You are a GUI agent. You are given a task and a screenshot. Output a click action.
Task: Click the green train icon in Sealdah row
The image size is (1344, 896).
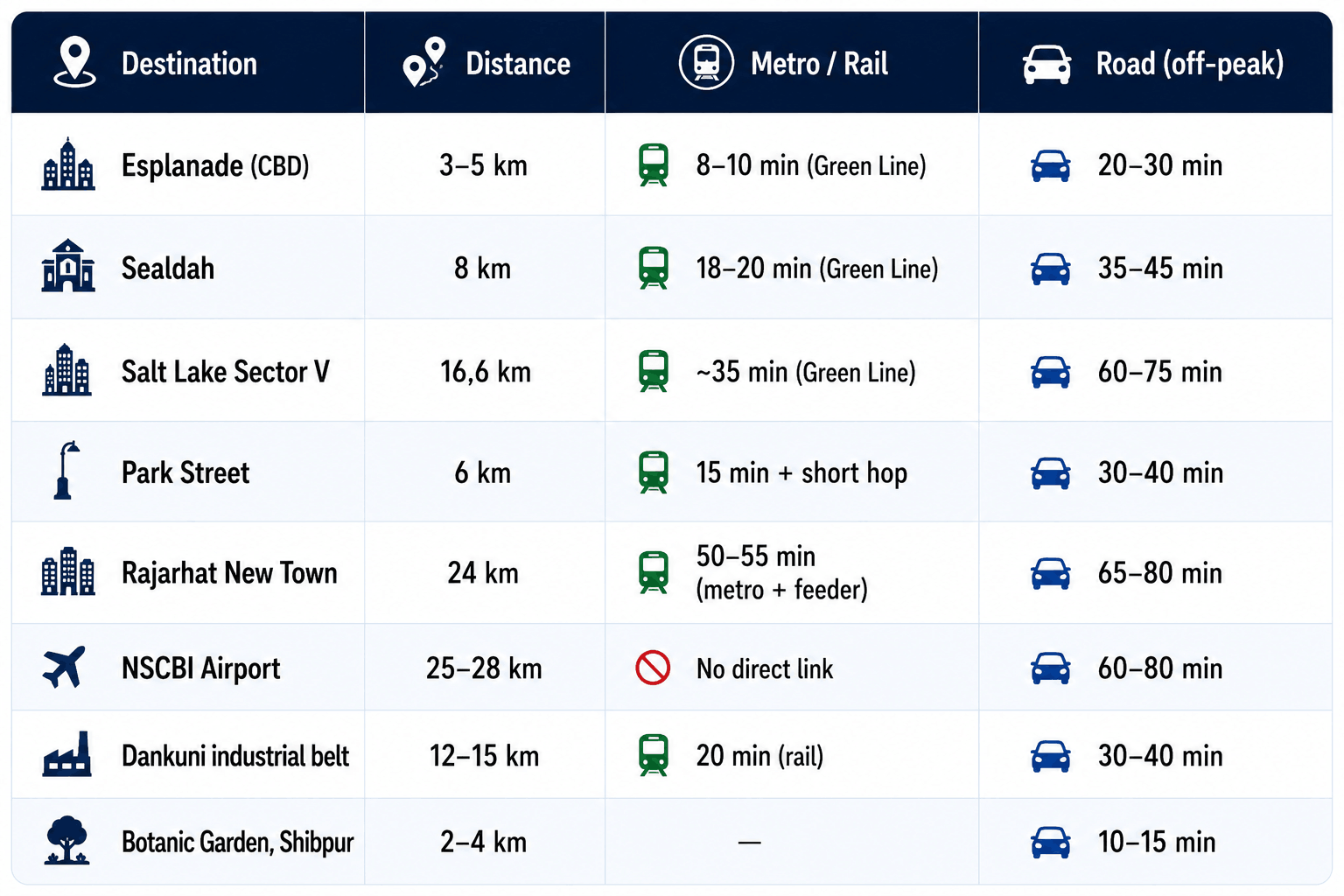pos(654,268)
